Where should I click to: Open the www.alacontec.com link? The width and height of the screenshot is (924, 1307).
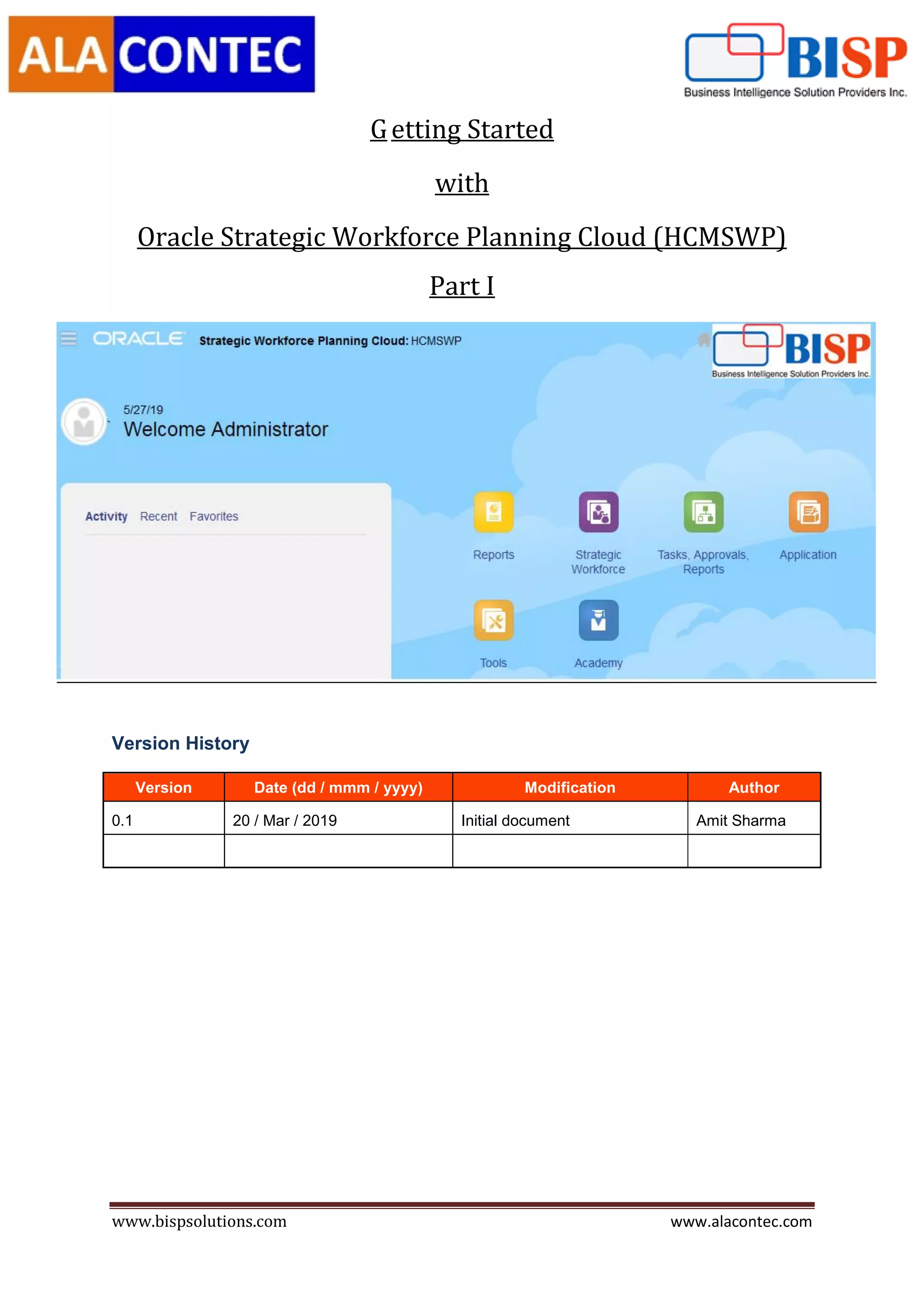pyautogui.click(x=741, y=1222)
